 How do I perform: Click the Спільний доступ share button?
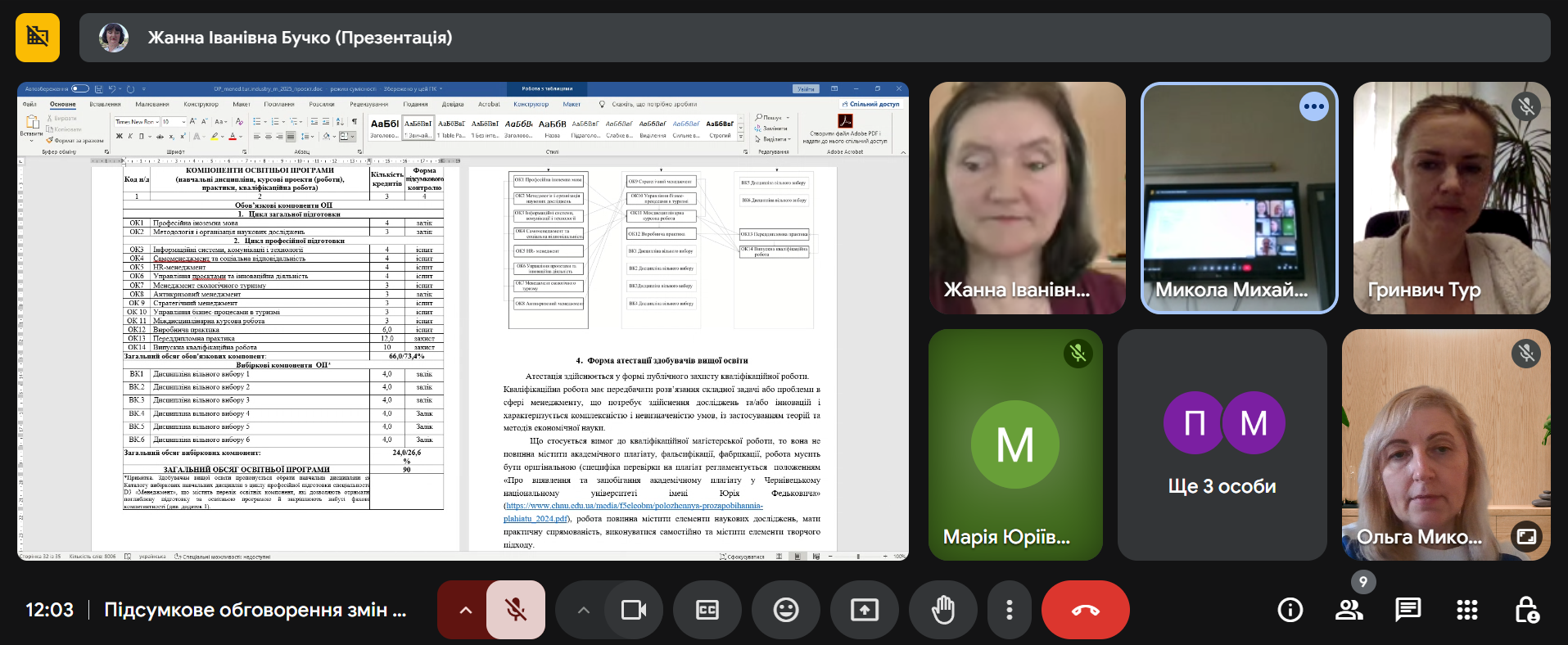870,105
